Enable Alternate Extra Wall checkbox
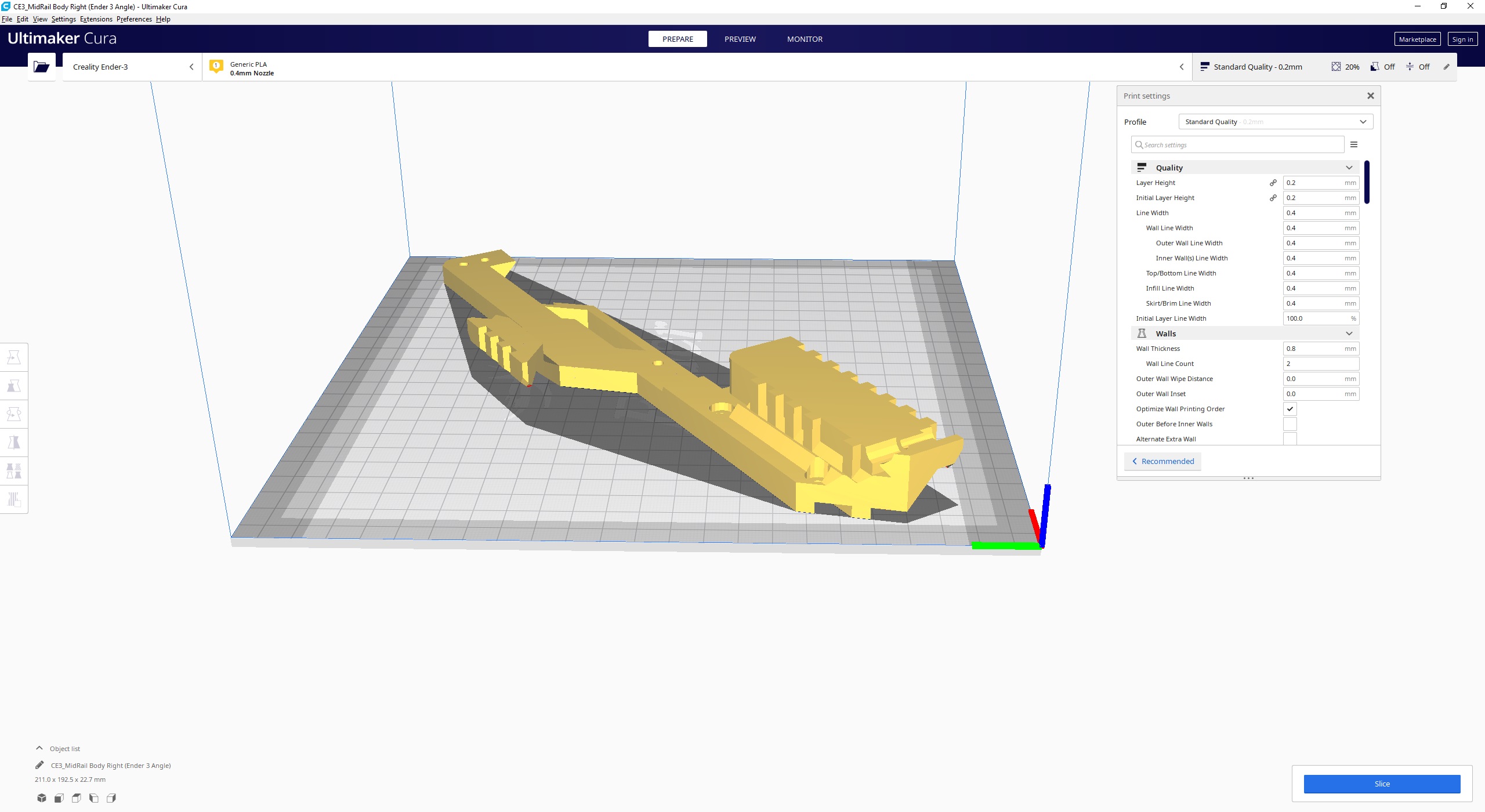 [1290, 439]
